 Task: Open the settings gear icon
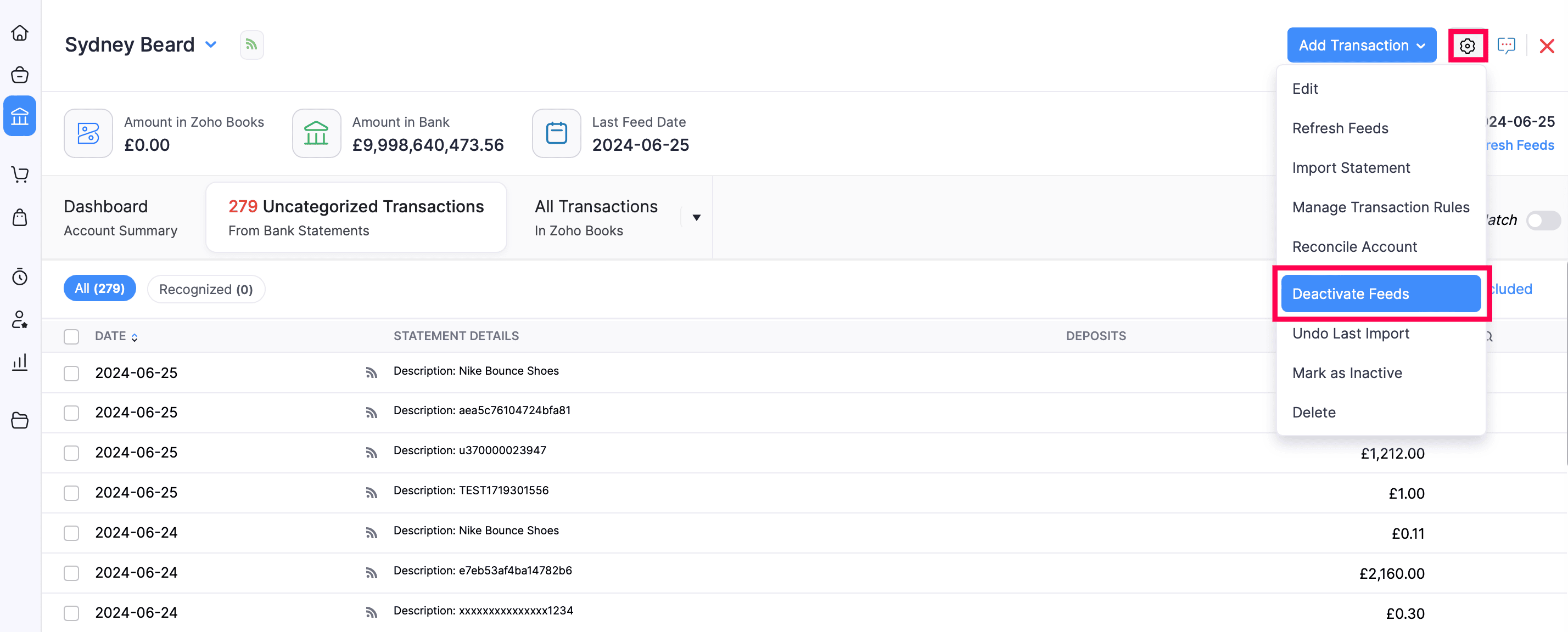(1467, 46)
